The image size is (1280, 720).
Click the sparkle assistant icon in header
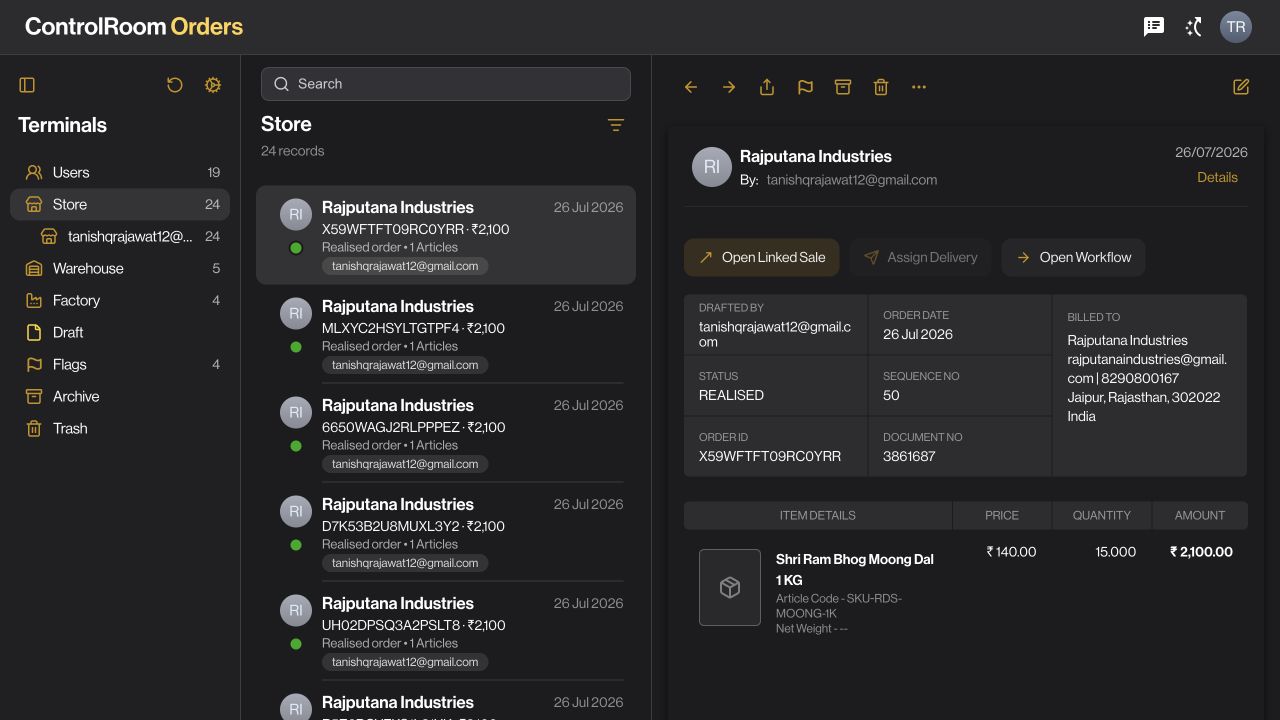click(1194, 27)
